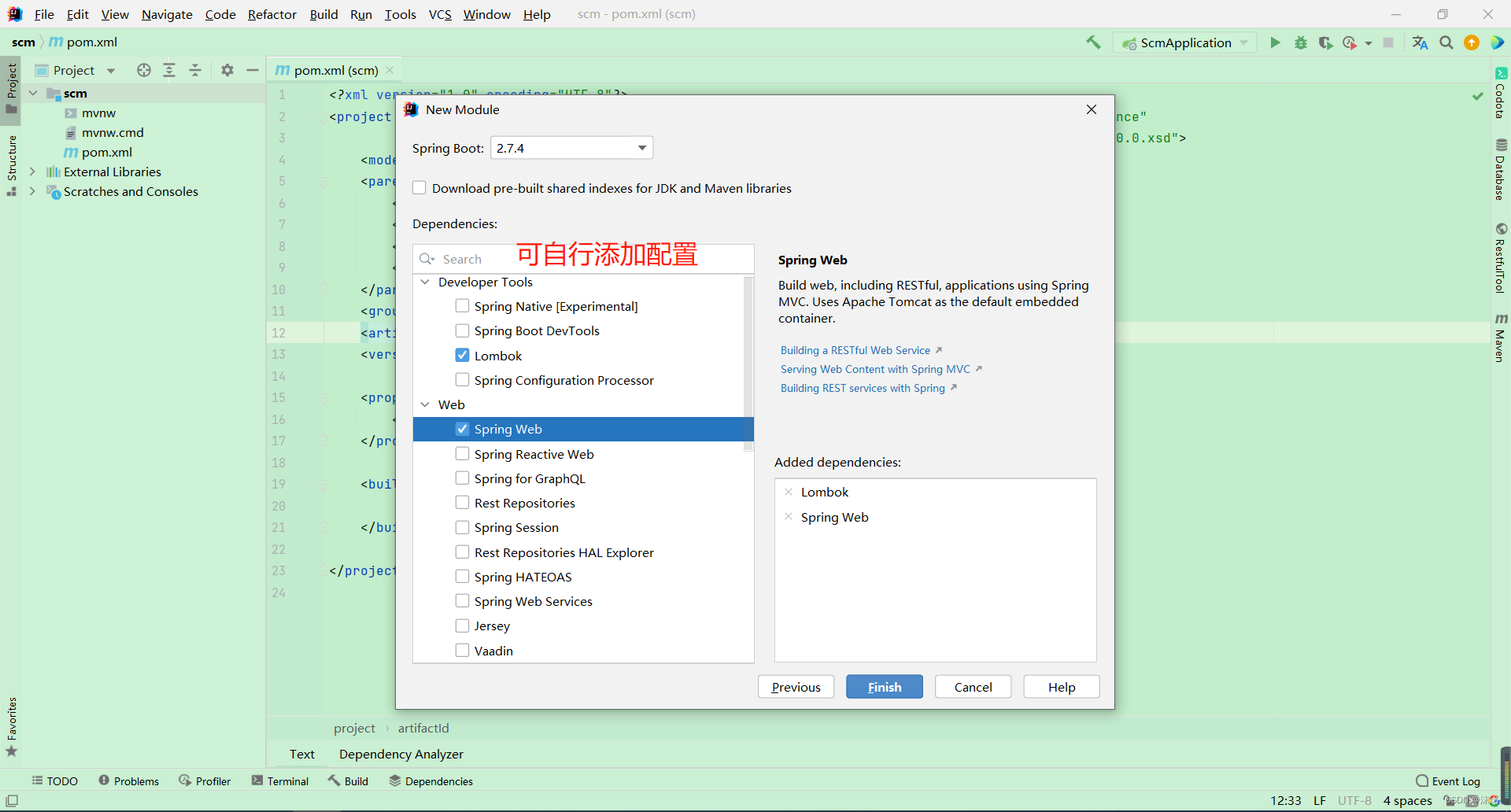
Task: Open the RestfulTool side panel
Action: [x=1501, y=258]
